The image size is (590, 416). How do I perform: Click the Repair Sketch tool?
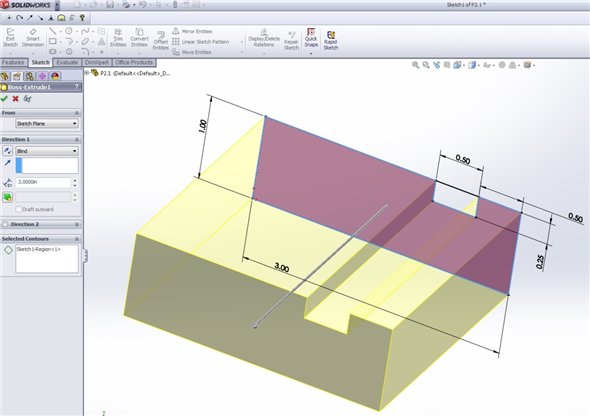coord(291,41)
